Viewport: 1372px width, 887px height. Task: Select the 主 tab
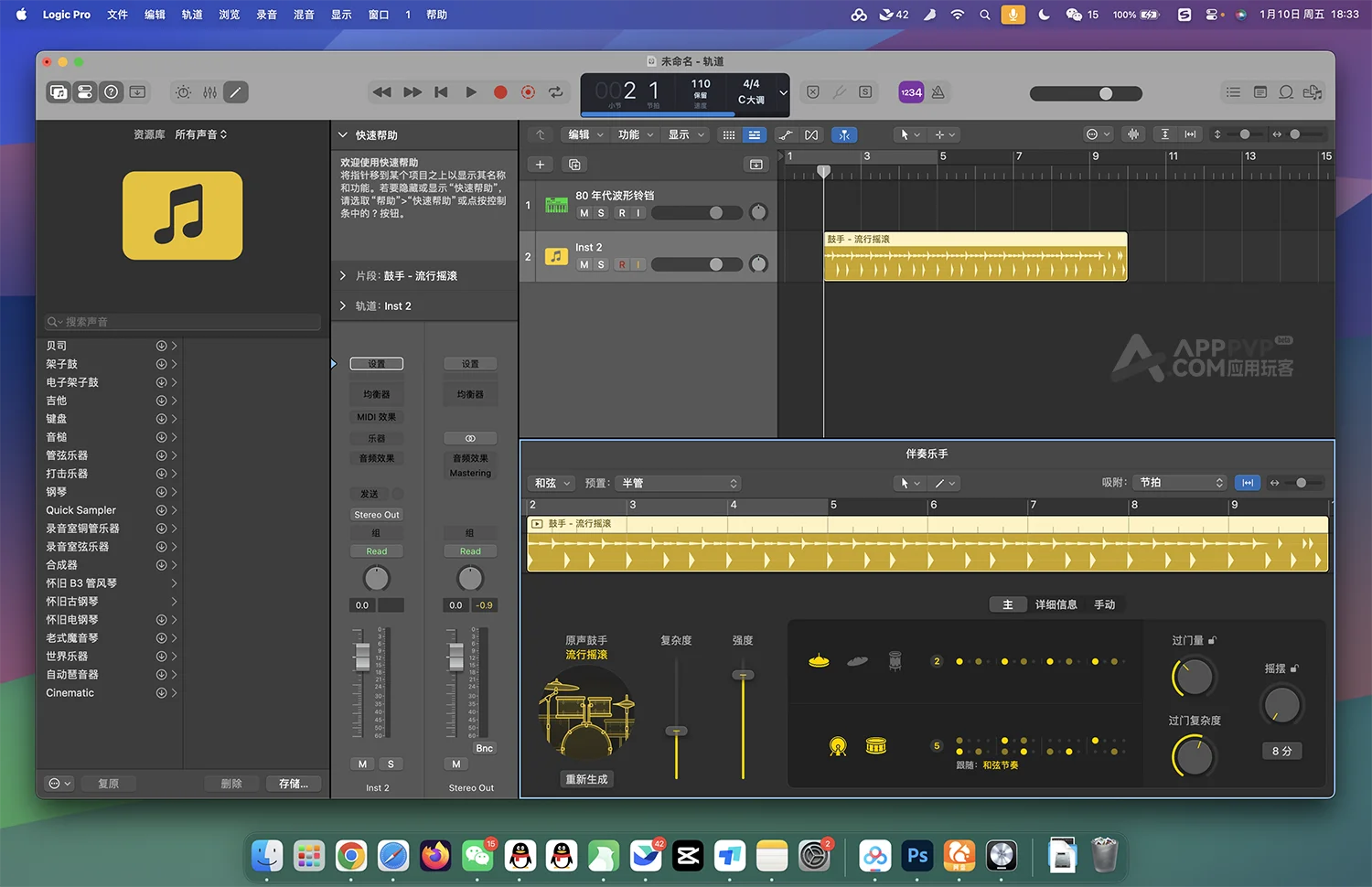pyautogui.click(x=1008, y=604)
